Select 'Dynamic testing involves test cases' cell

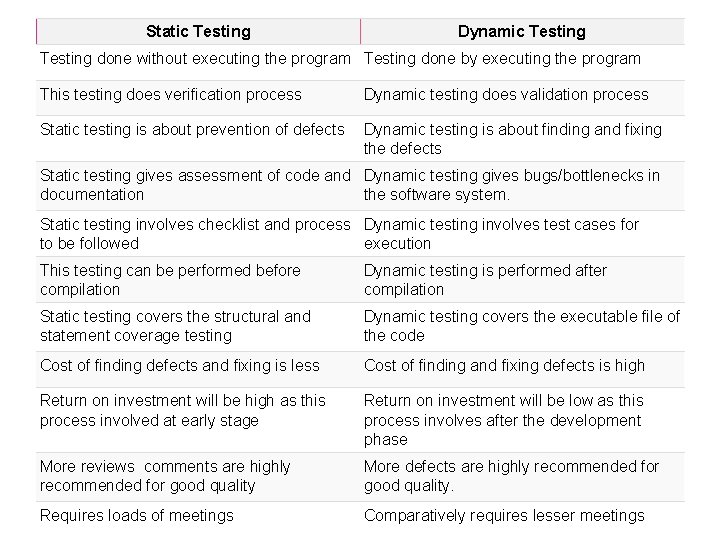point(522,234)
